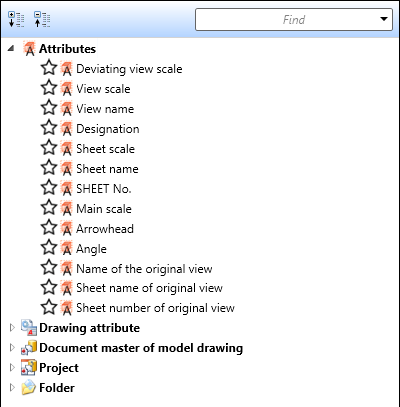
Task: Click the Project node icon
Action: click(x=29, y=368)
